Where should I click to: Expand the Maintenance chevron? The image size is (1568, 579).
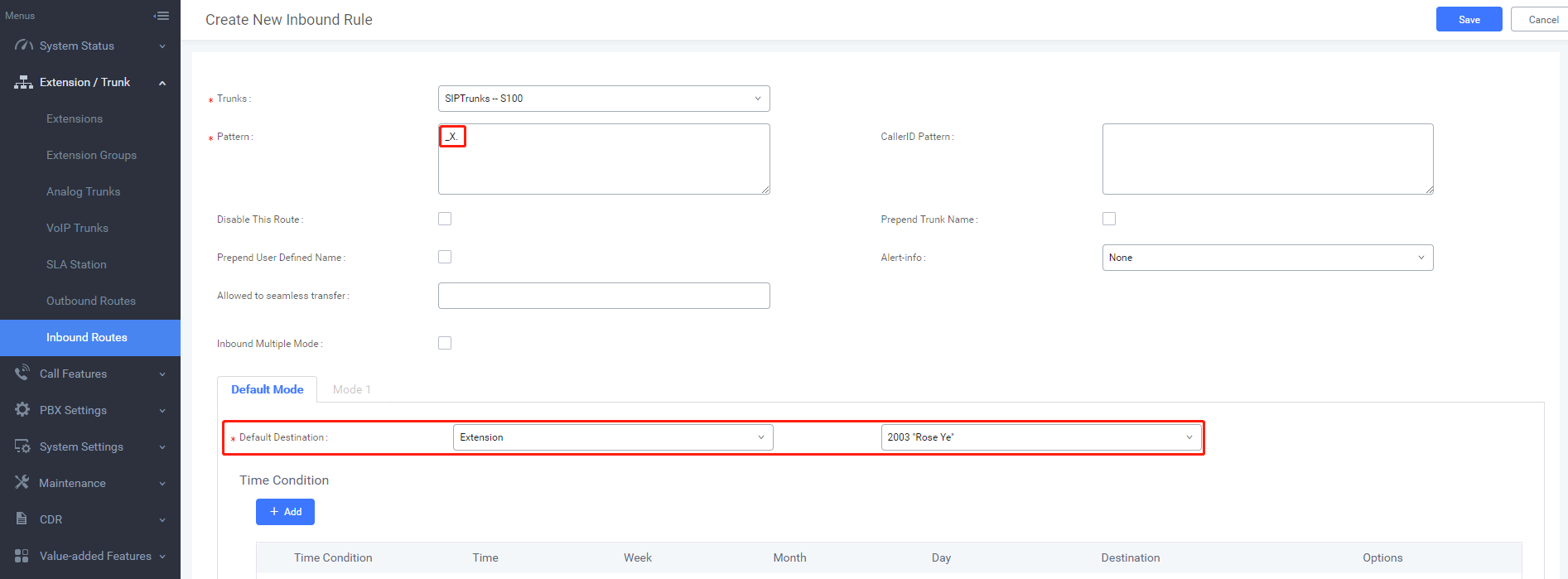click(x=162, y=484)
